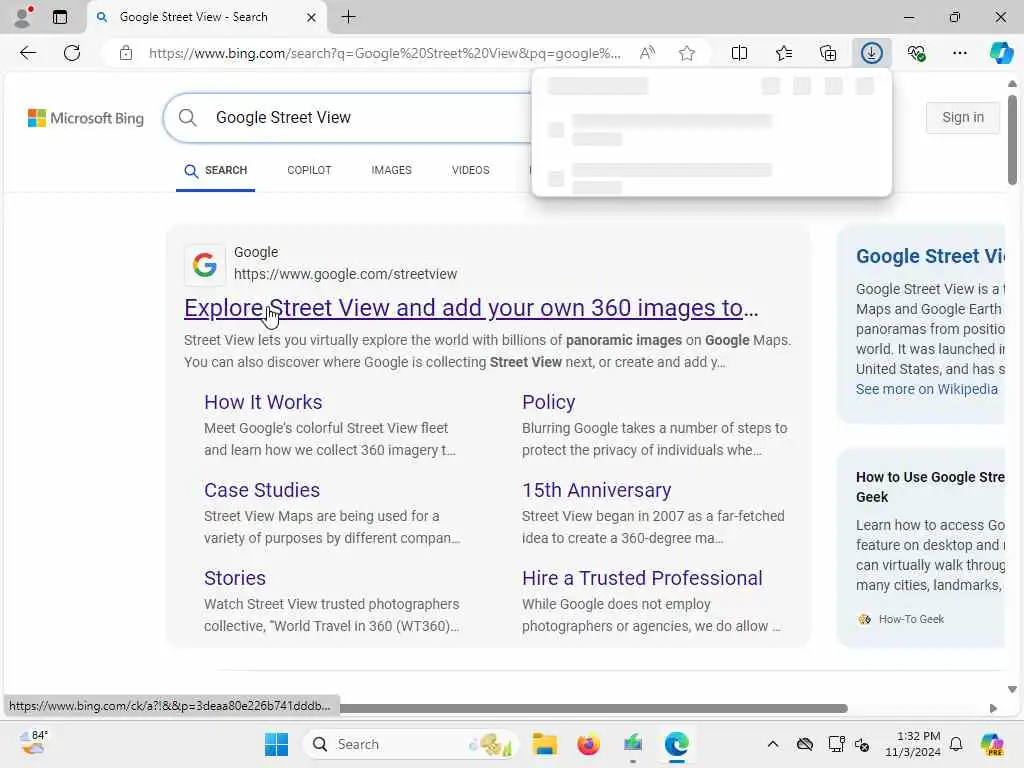Image resolution: width=1024 pixels, height=768 pixels.
Task: Open Explore Street View result link
Action: pyautogui.click(x=471, y=308)
